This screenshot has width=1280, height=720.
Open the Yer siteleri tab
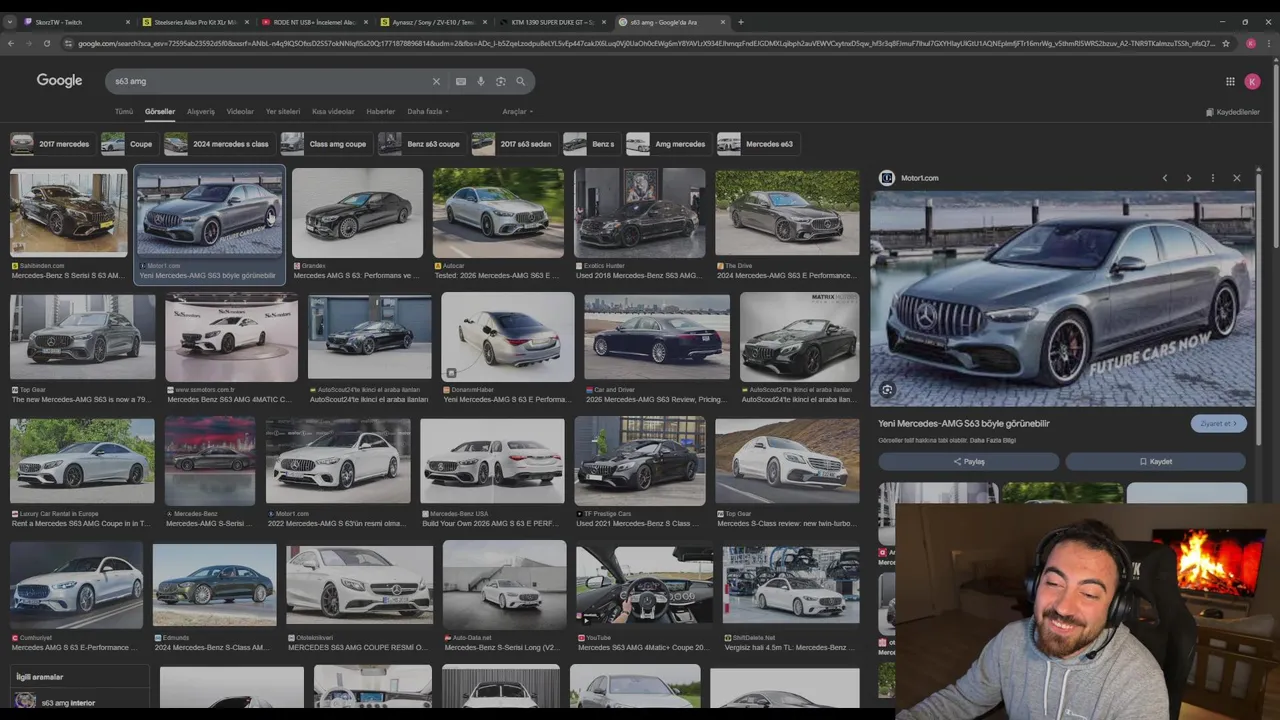pyautogui.click(x=283, y=112)
